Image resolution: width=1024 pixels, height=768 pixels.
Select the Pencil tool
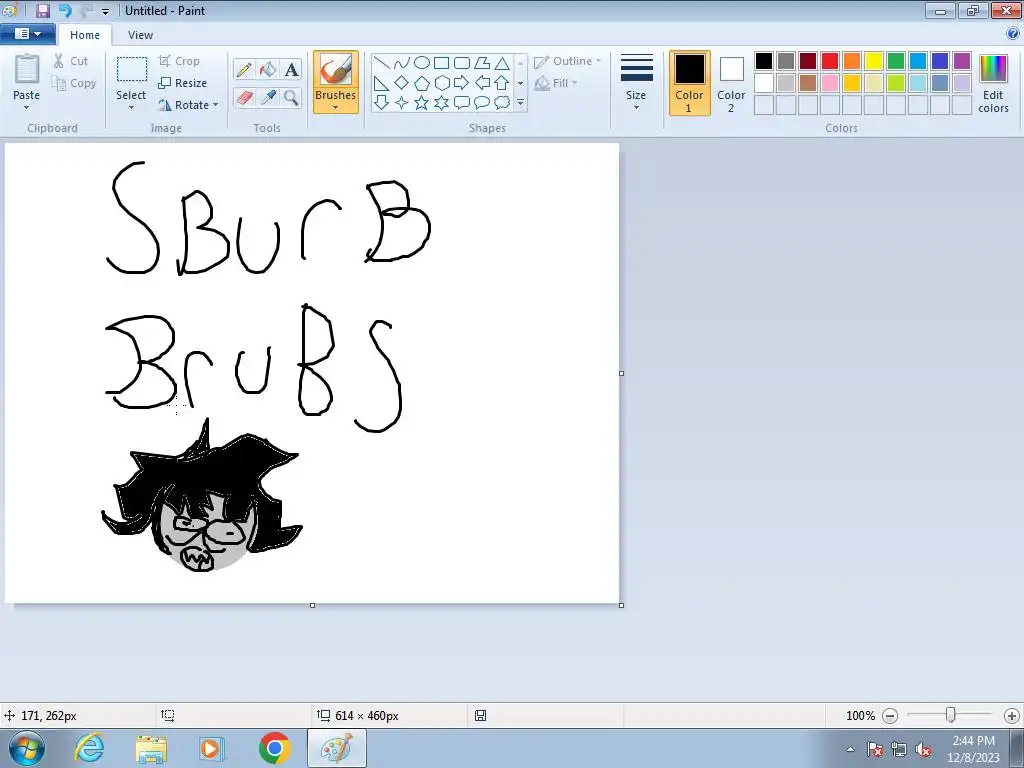pyautogui.click(x=244, y=69)
